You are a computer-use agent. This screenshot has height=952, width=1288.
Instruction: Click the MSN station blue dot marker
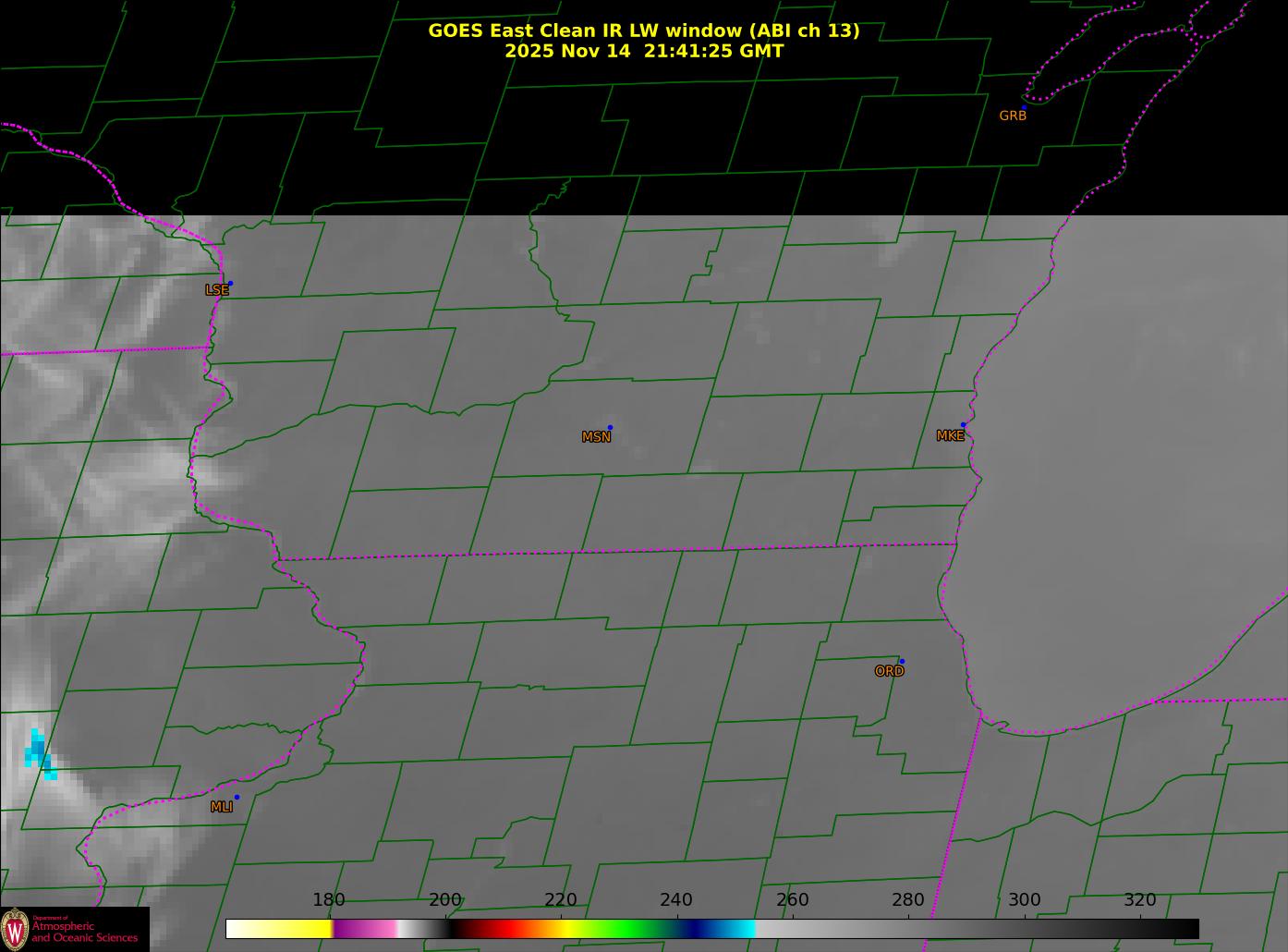[x=610, y=428]
